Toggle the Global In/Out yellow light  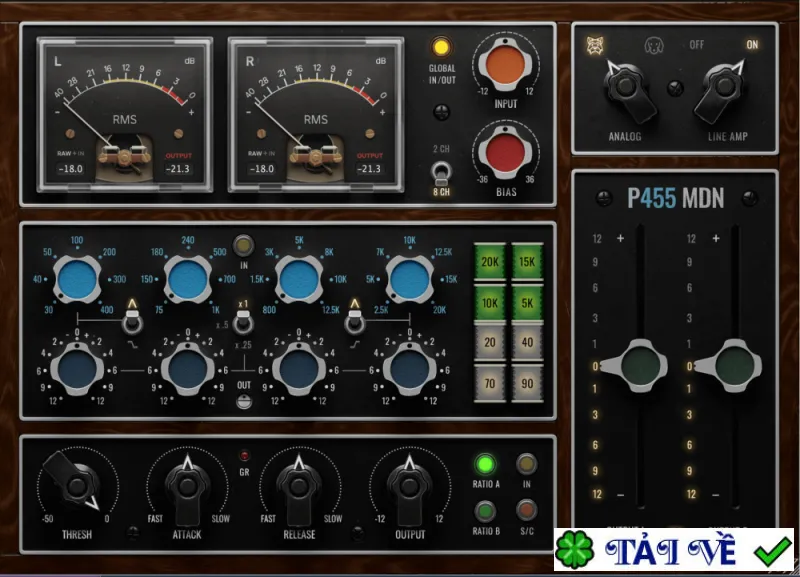pyautogui.click(x=441, y=47)
